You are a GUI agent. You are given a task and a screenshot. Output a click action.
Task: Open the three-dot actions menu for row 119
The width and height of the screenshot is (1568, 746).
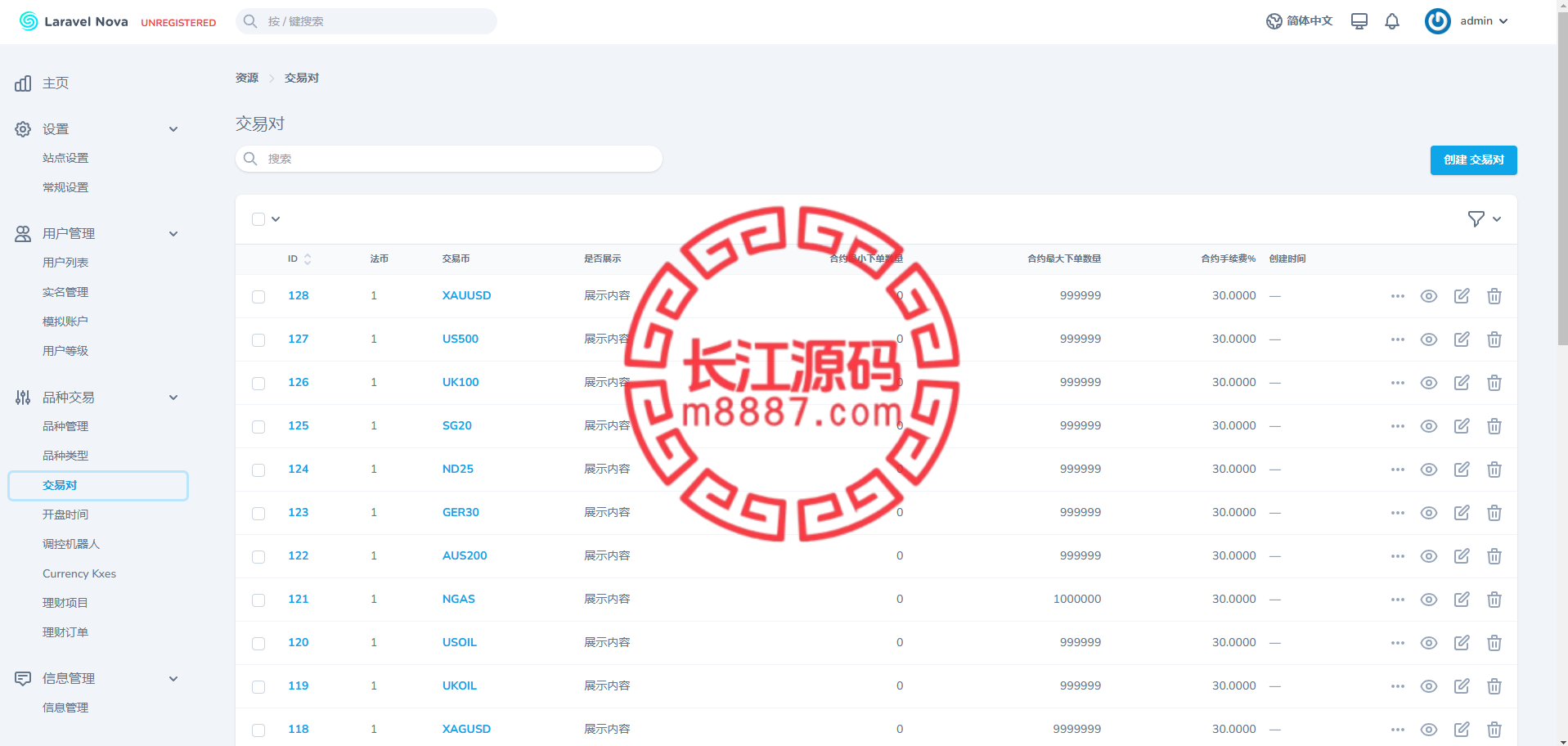pyautogui.click(x=1398, y=686)
